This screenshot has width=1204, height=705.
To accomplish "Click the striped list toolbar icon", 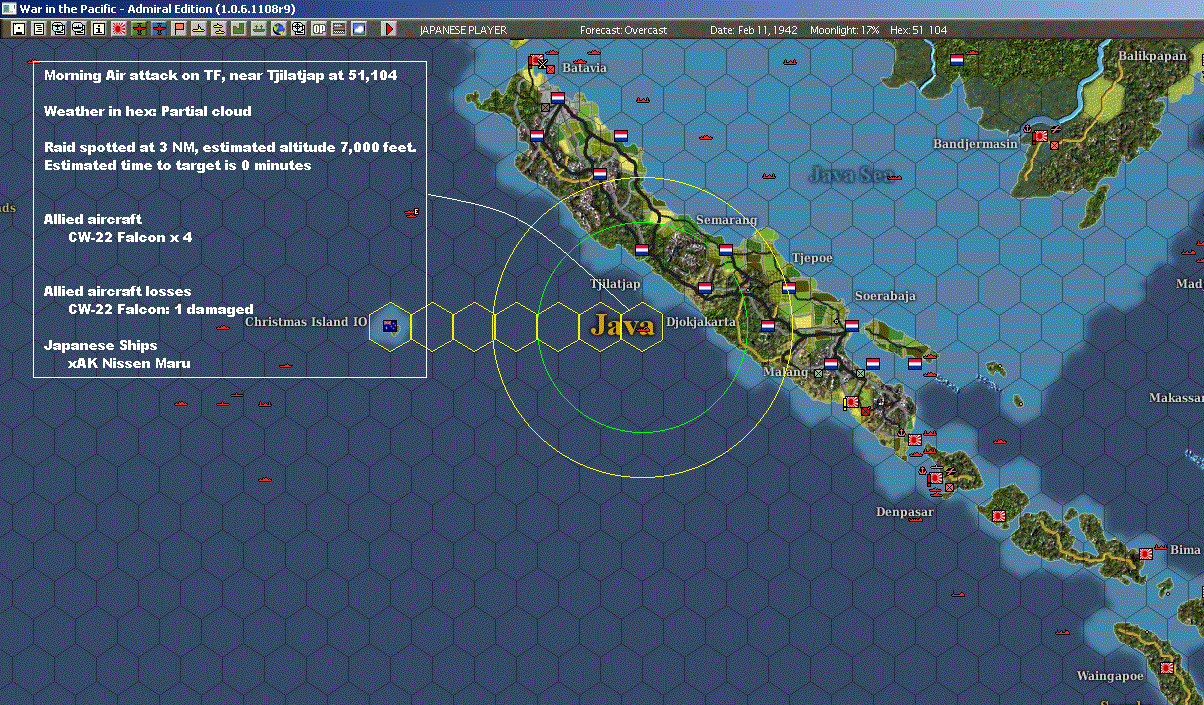I will click(x=338, y=29).
